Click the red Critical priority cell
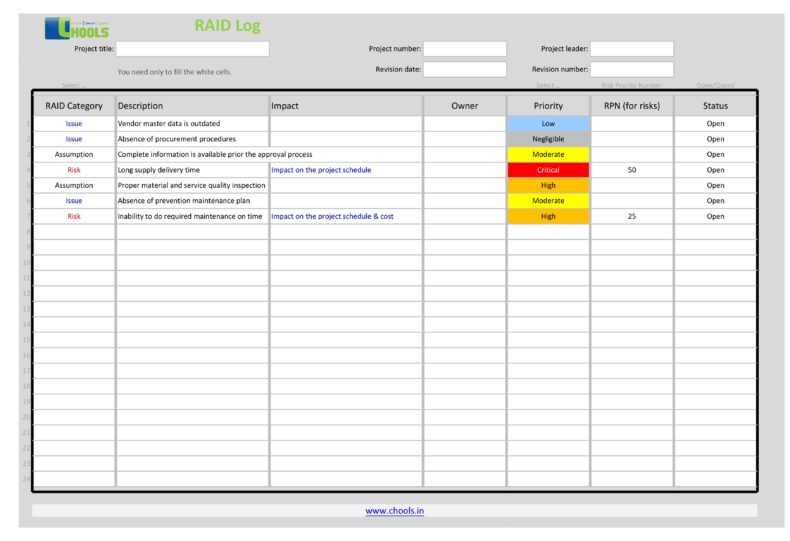This screenshot has height=541, width=790. [548, 170]
